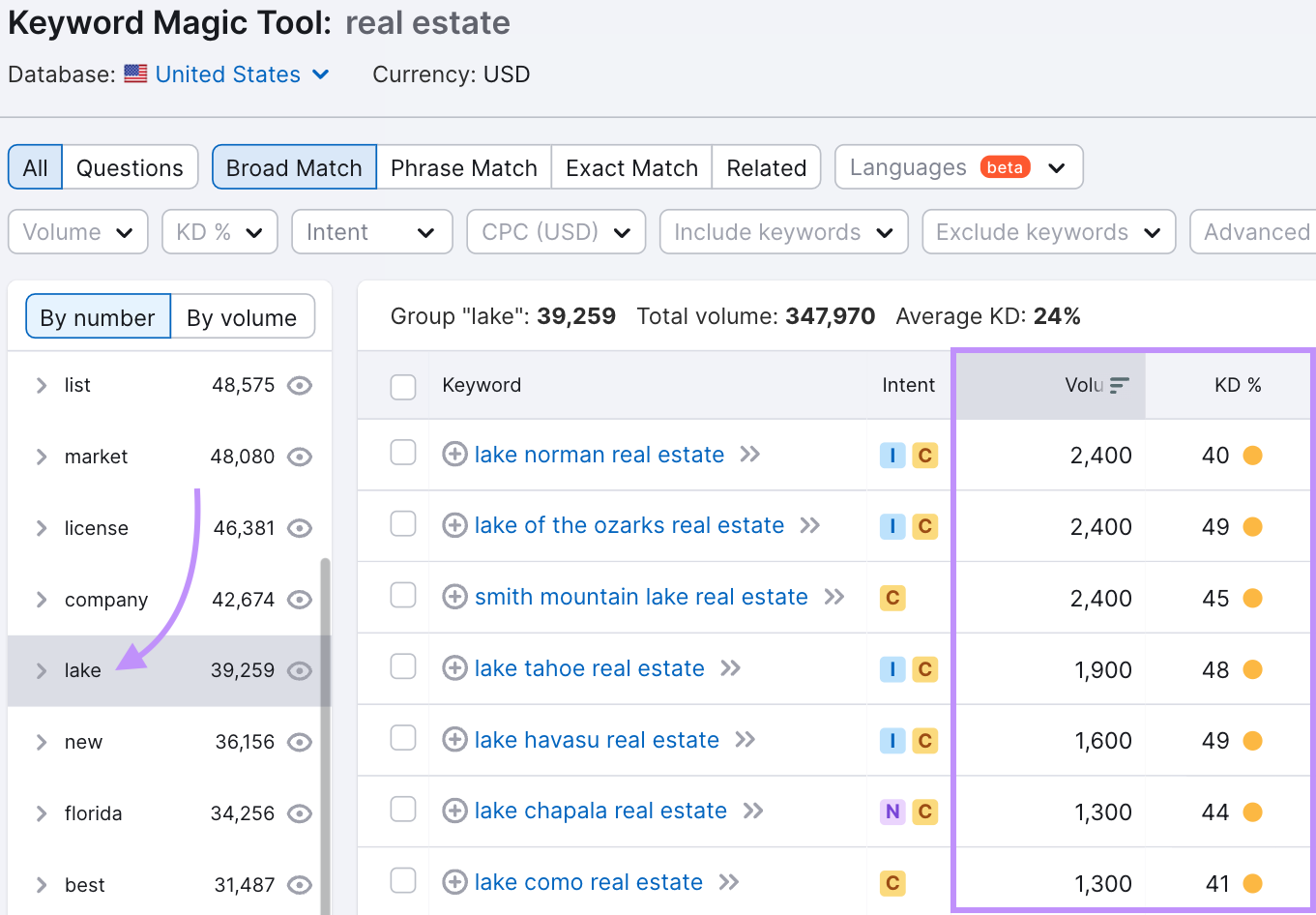Click plus icon next to smith mountain lake real estate
Image resolution: width=1316 pixels, height=915 pixels.
tap(454, 597)
